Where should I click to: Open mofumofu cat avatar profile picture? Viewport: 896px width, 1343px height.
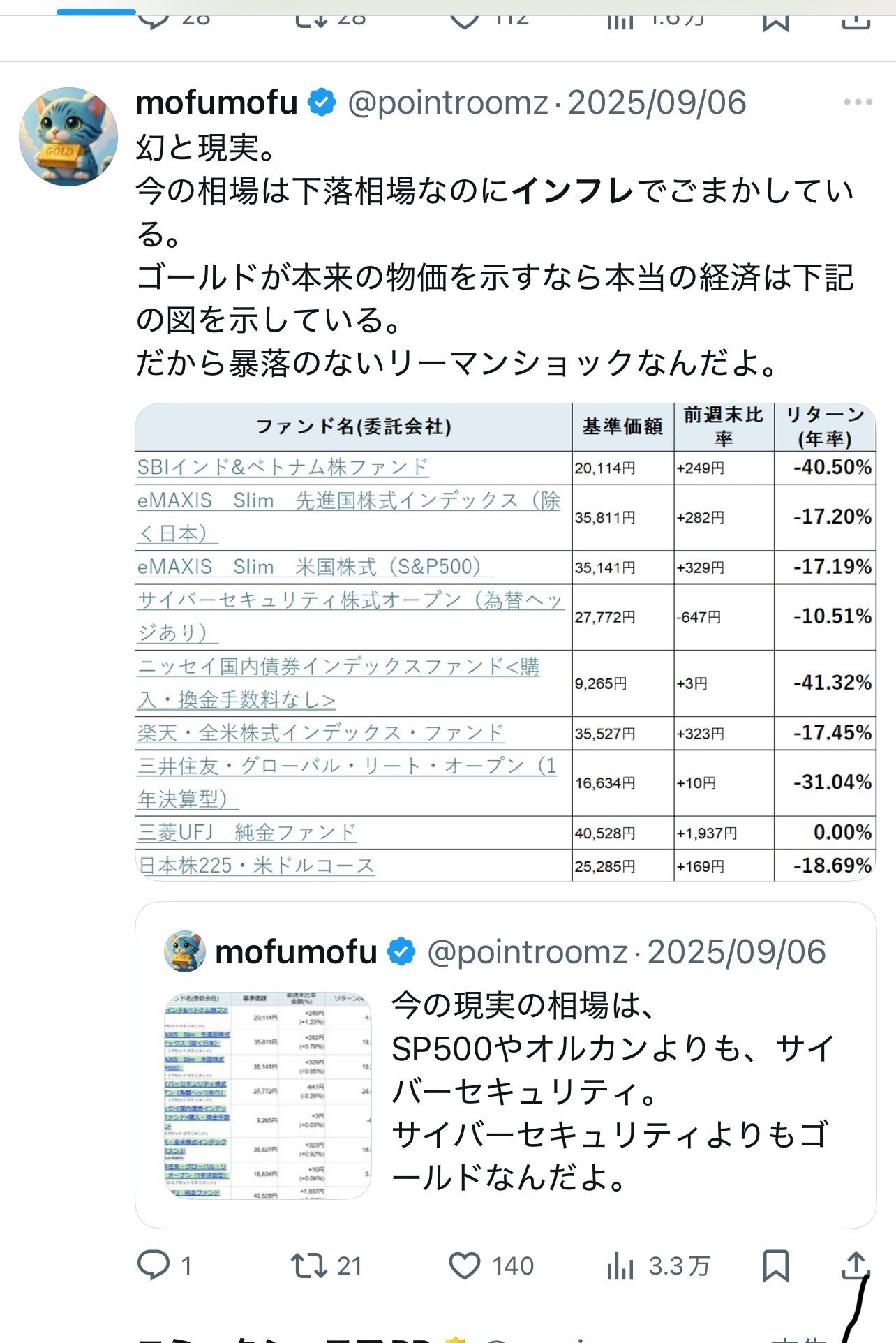tap(68, 137)
